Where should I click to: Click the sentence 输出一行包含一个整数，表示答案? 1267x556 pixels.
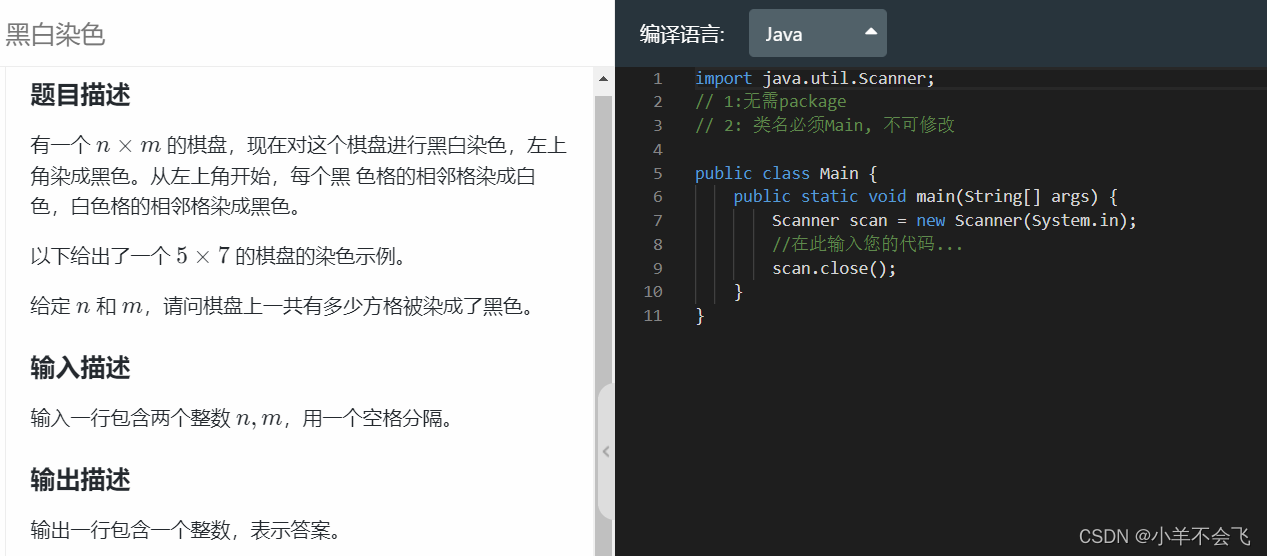click(186, 529)
